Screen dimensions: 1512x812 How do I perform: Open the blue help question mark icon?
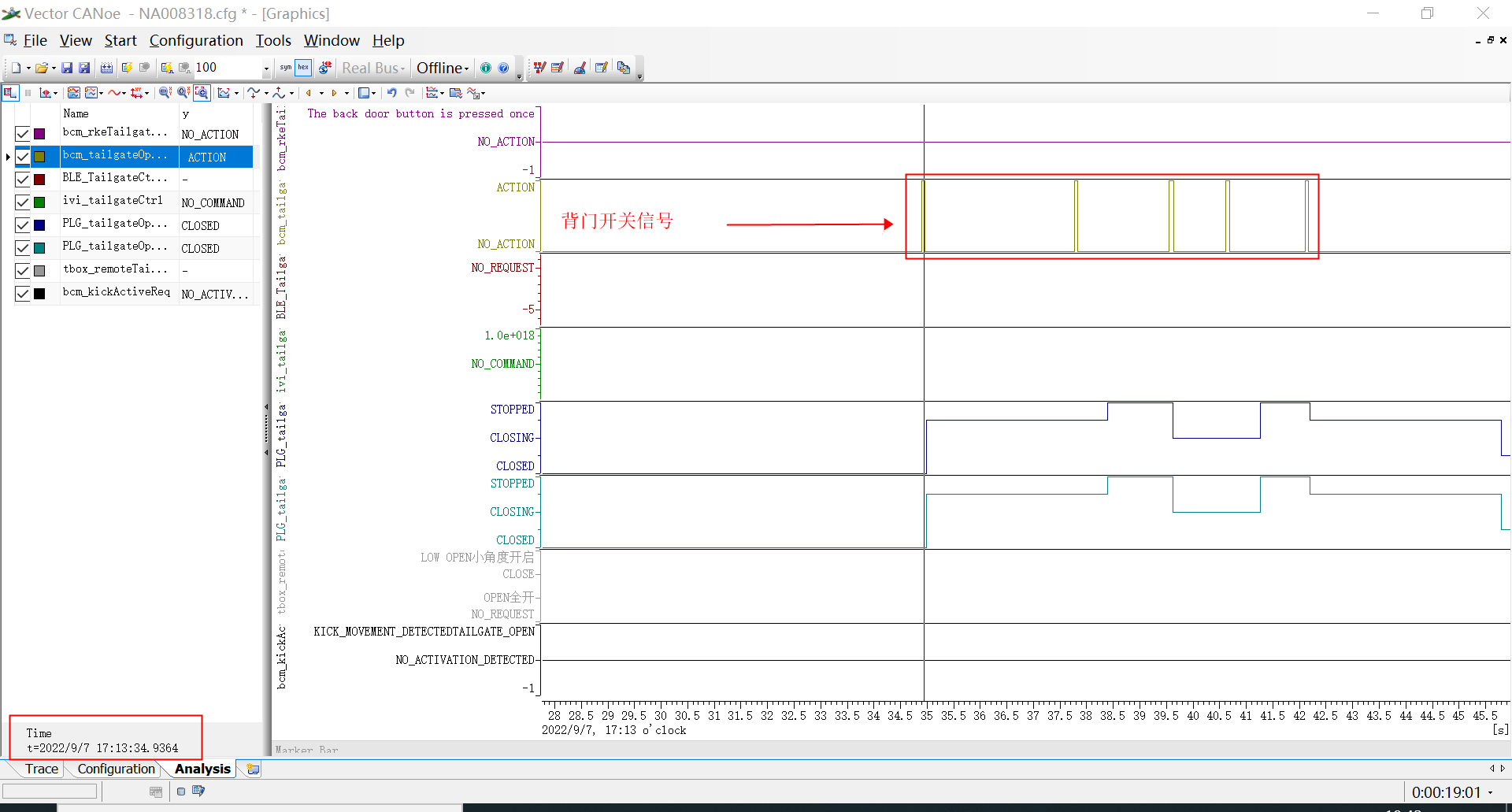pos(503,69)
